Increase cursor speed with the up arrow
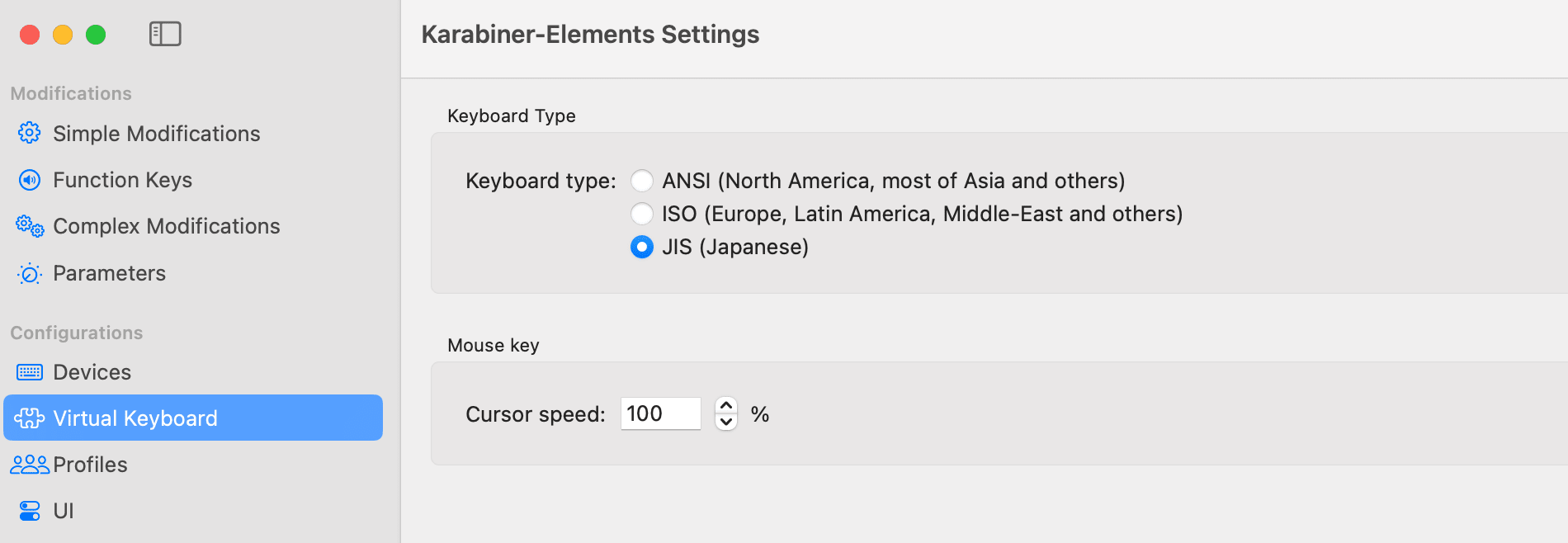The image size is (1568, 543). [726, 405]
